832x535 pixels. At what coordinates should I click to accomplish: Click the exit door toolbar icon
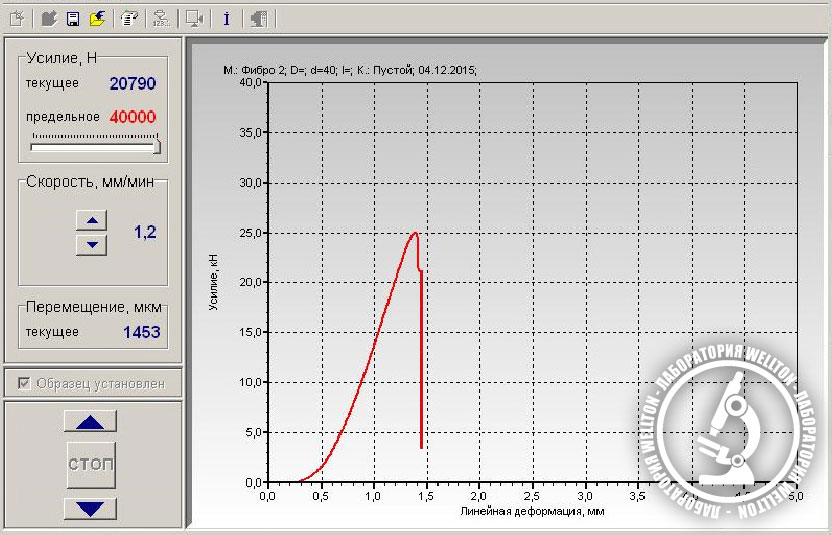pyautogui.click(x=258, y=18)
